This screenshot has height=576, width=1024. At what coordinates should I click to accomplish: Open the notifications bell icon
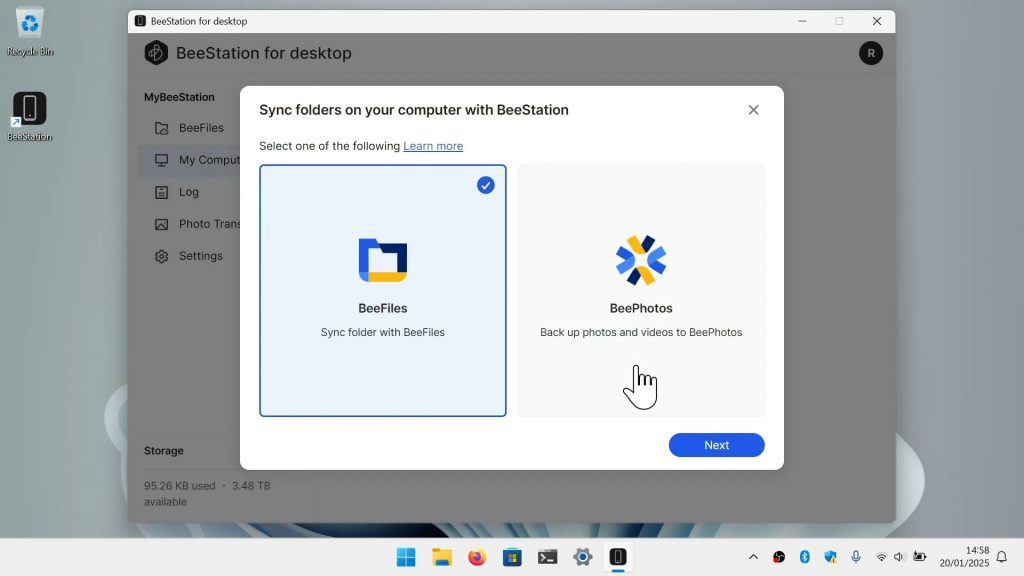[x=1002, y=557]
